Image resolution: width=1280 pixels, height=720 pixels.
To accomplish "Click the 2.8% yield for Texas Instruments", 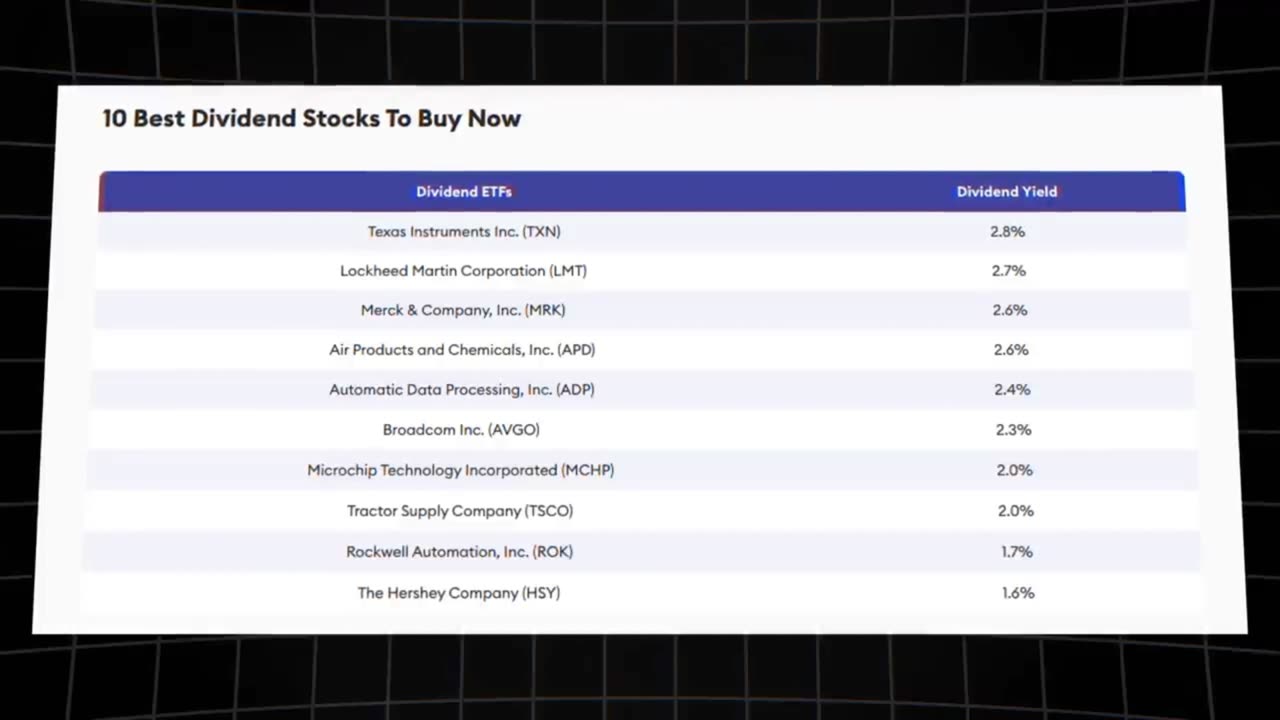I will (1008, 232).
